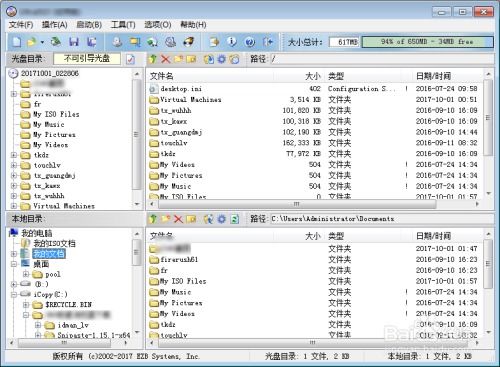Expand tx_guangdmj node in disc tree
This screenshot has width=500, height=367.
coord(14,175)
